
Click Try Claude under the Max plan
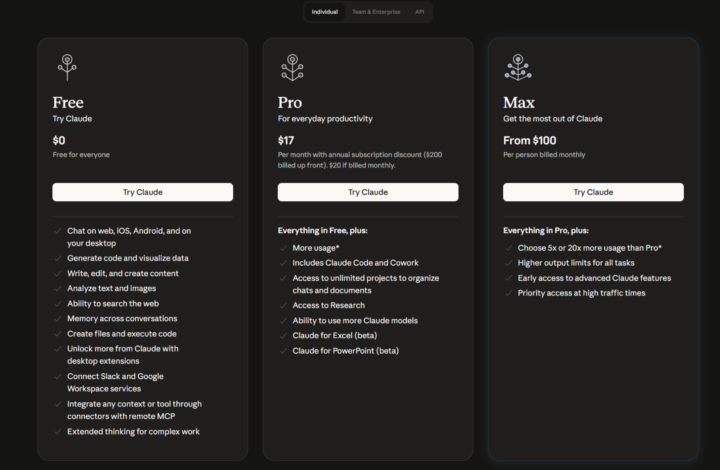click(593, 192)
